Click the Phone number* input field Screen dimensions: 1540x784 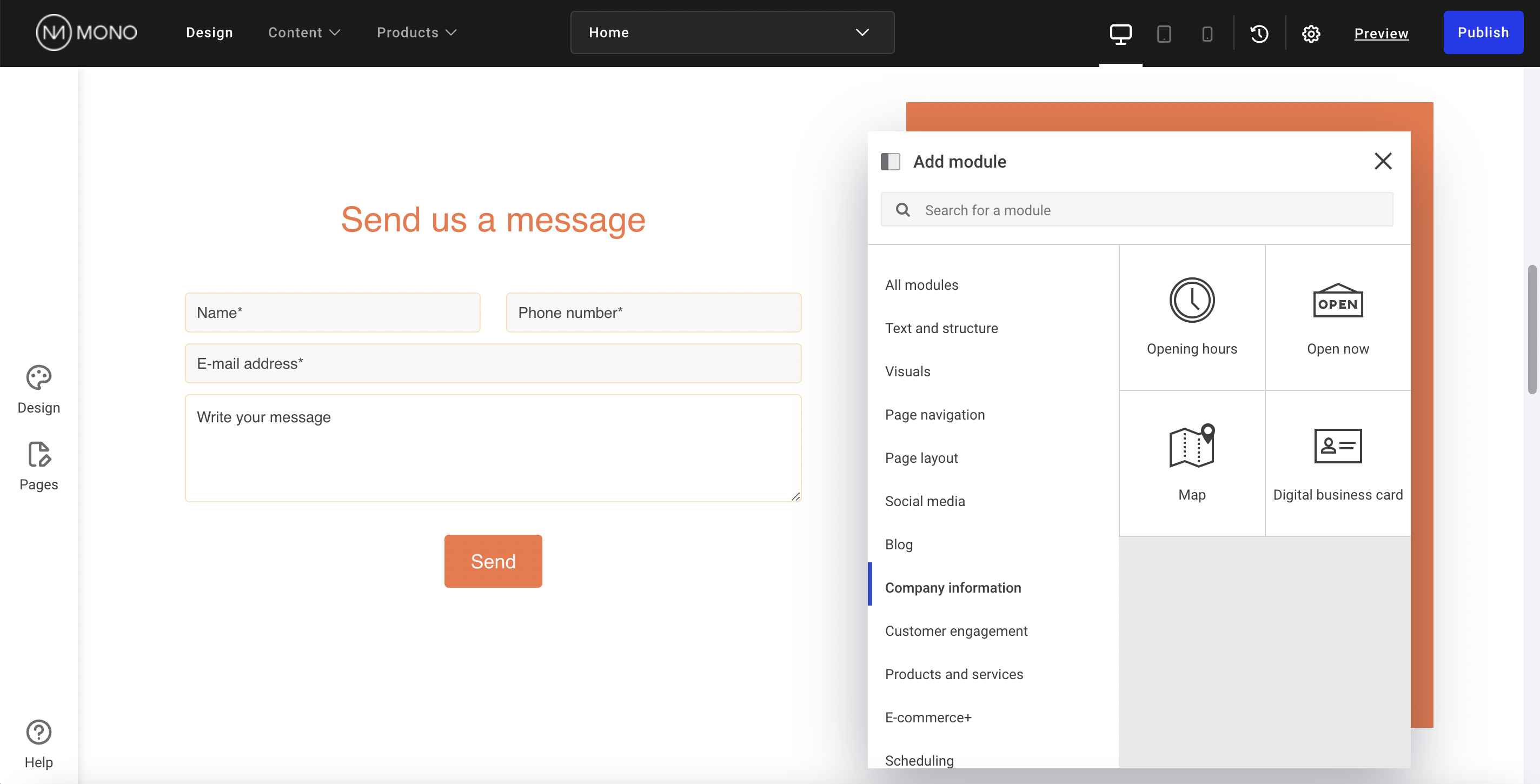653,313
